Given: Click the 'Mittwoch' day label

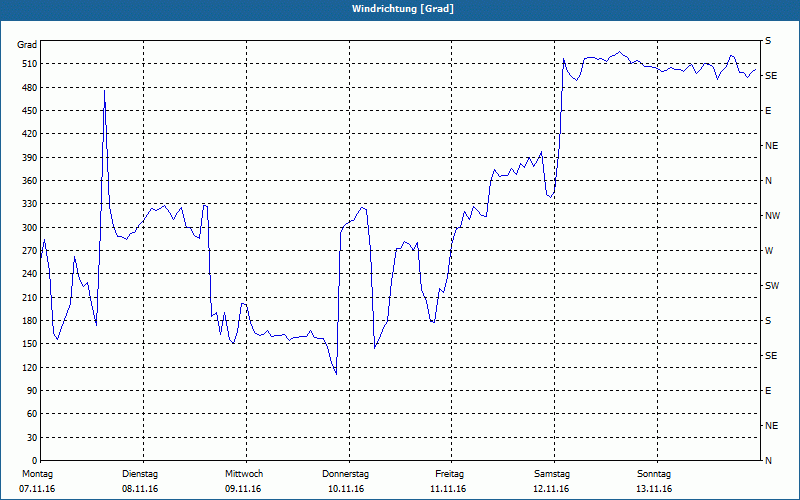Looking at the screenshot, I should [x=244, y=474].
